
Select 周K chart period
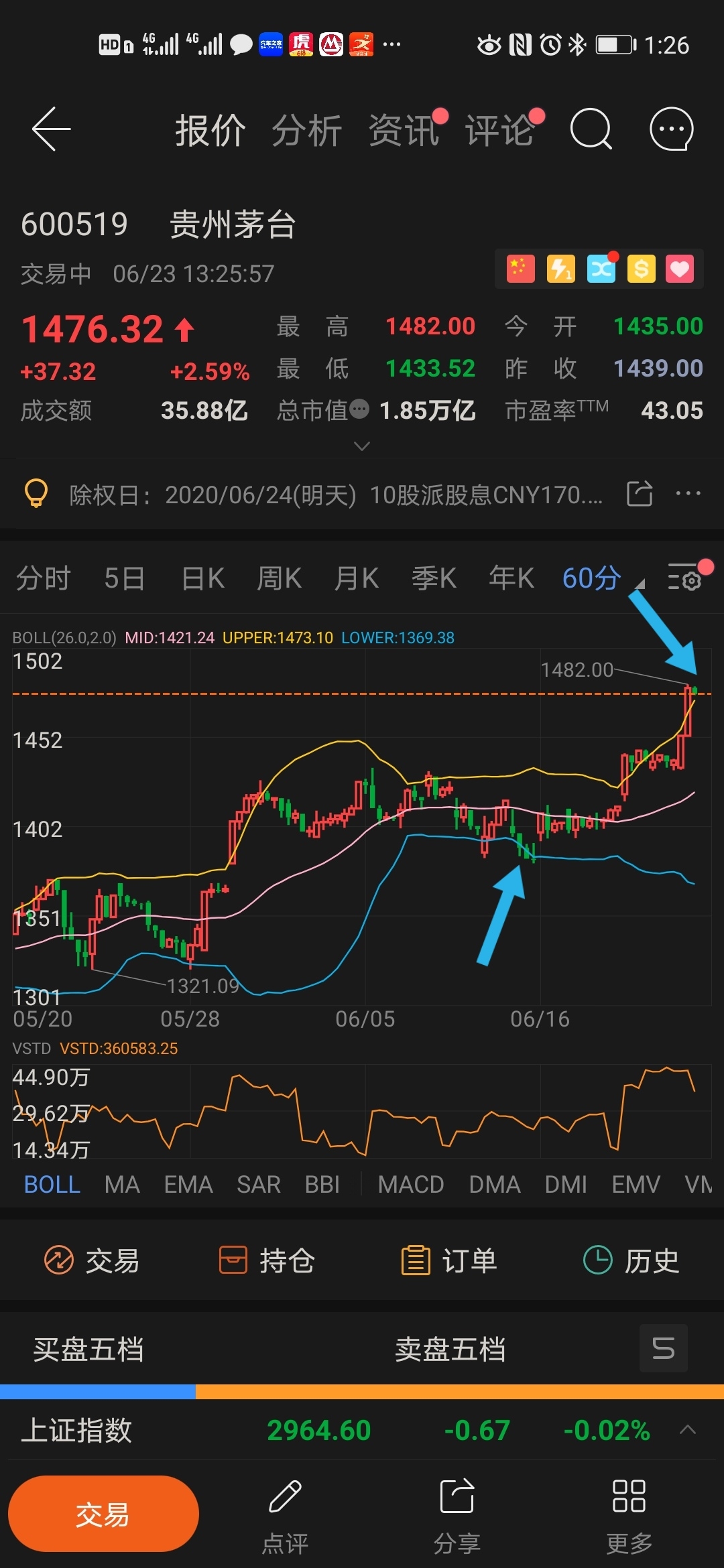(x=280, y=578)
